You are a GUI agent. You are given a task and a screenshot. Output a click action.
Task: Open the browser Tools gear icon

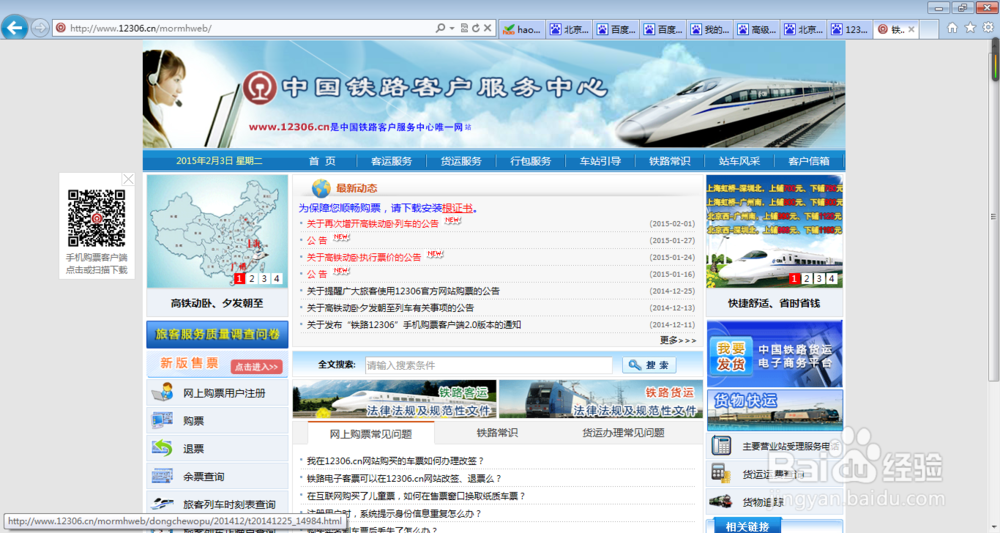988,28
